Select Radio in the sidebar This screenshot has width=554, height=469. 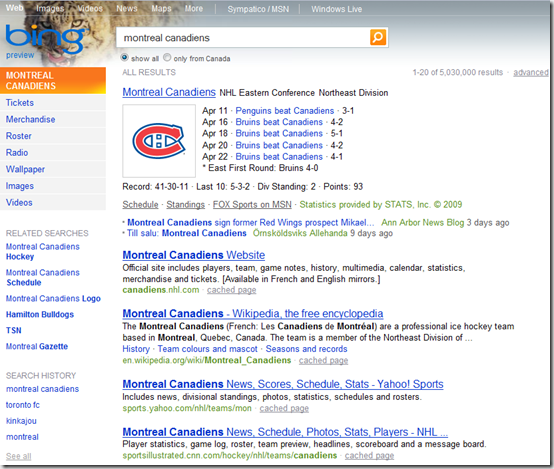coord(53,153)
